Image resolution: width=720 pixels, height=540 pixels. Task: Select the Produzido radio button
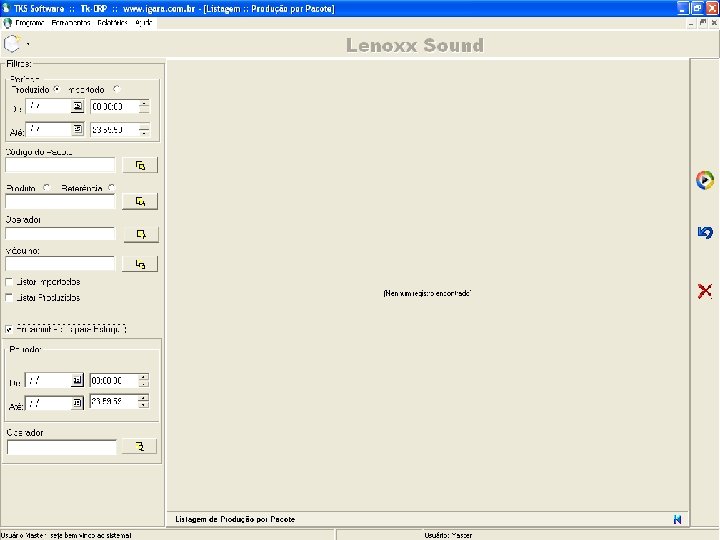tap(56, 89)
